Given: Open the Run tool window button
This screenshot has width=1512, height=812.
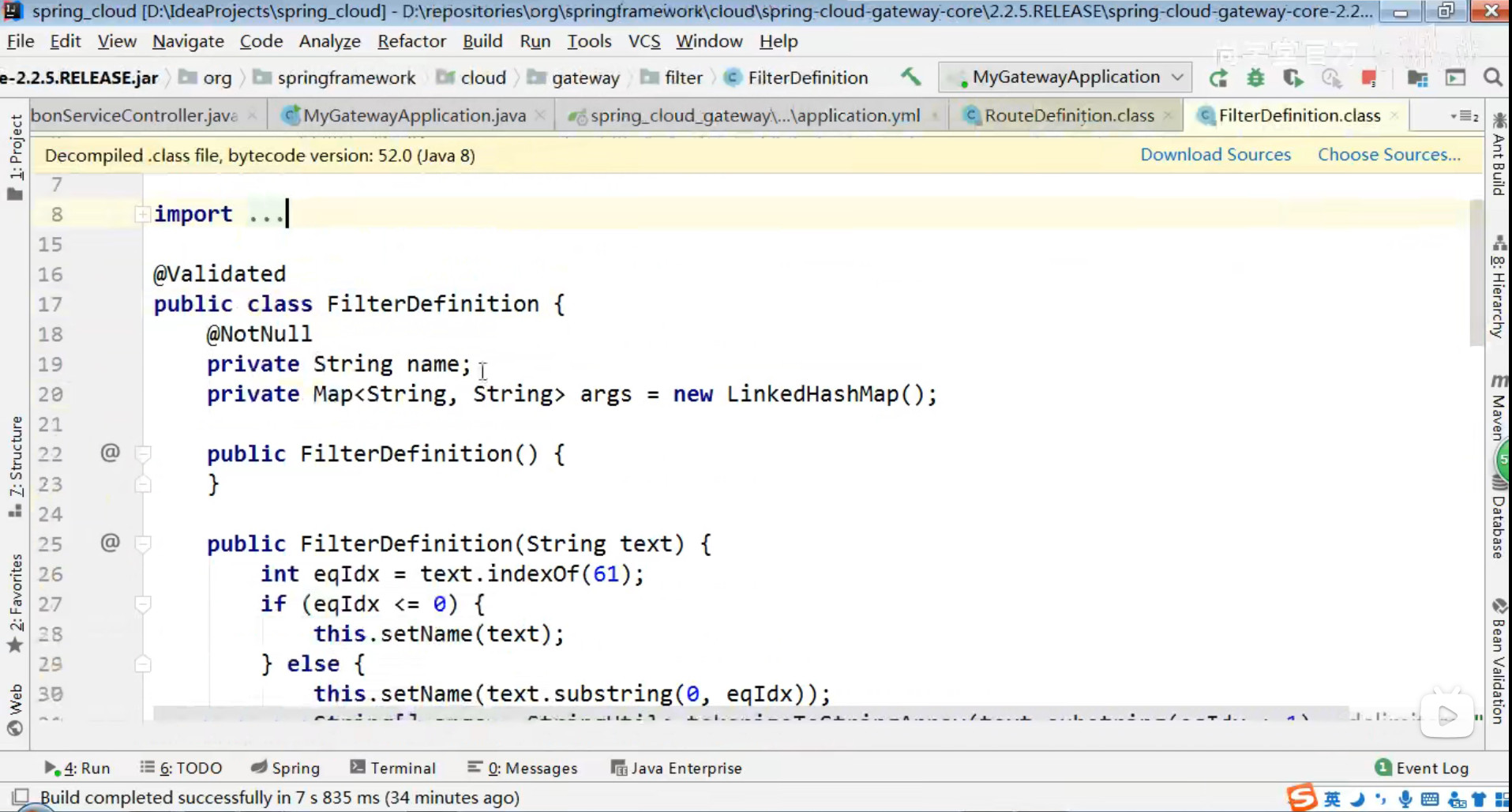Looking at the screenshot, I should coord(77,768).
